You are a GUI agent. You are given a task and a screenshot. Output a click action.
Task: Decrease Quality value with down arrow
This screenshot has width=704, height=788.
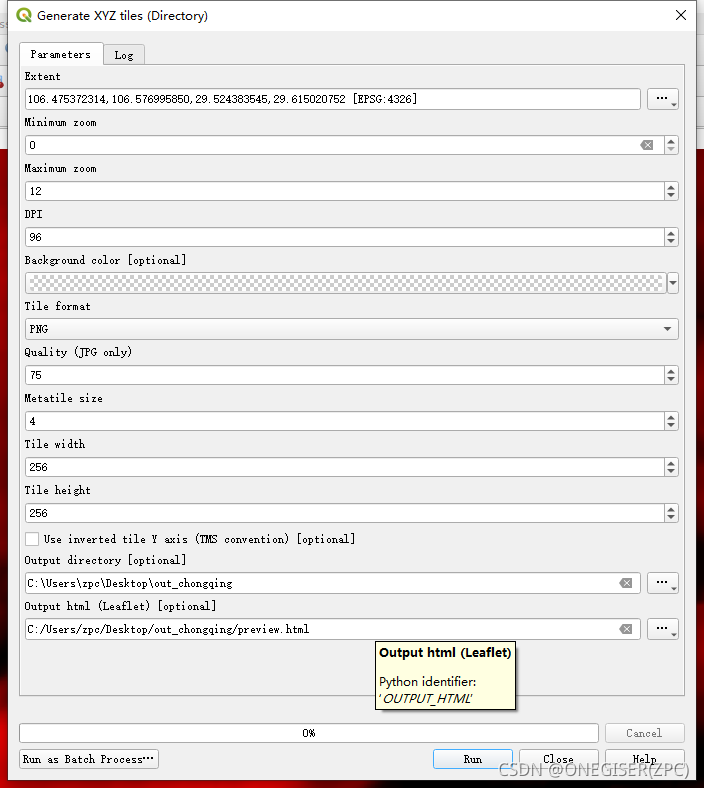click(x=671, y=379)
